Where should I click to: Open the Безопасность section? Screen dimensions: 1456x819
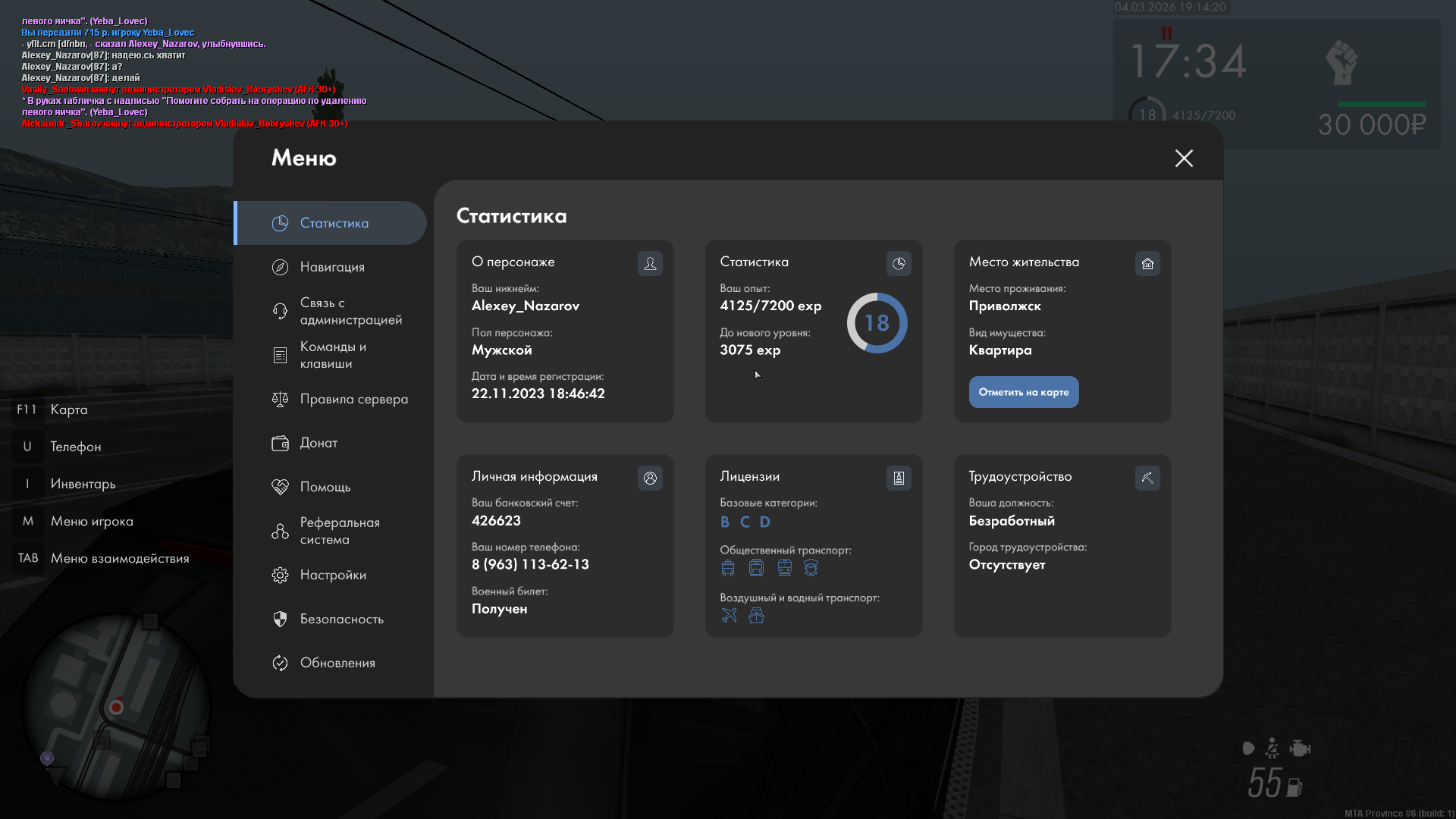coord(341,619)
